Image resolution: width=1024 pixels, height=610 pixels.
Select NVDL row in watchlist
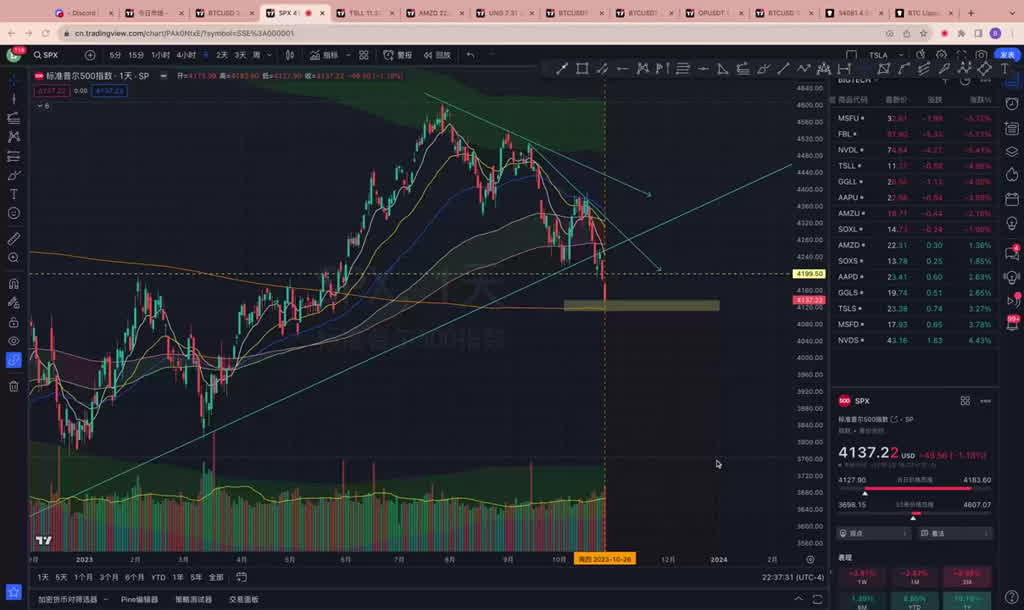848,149
